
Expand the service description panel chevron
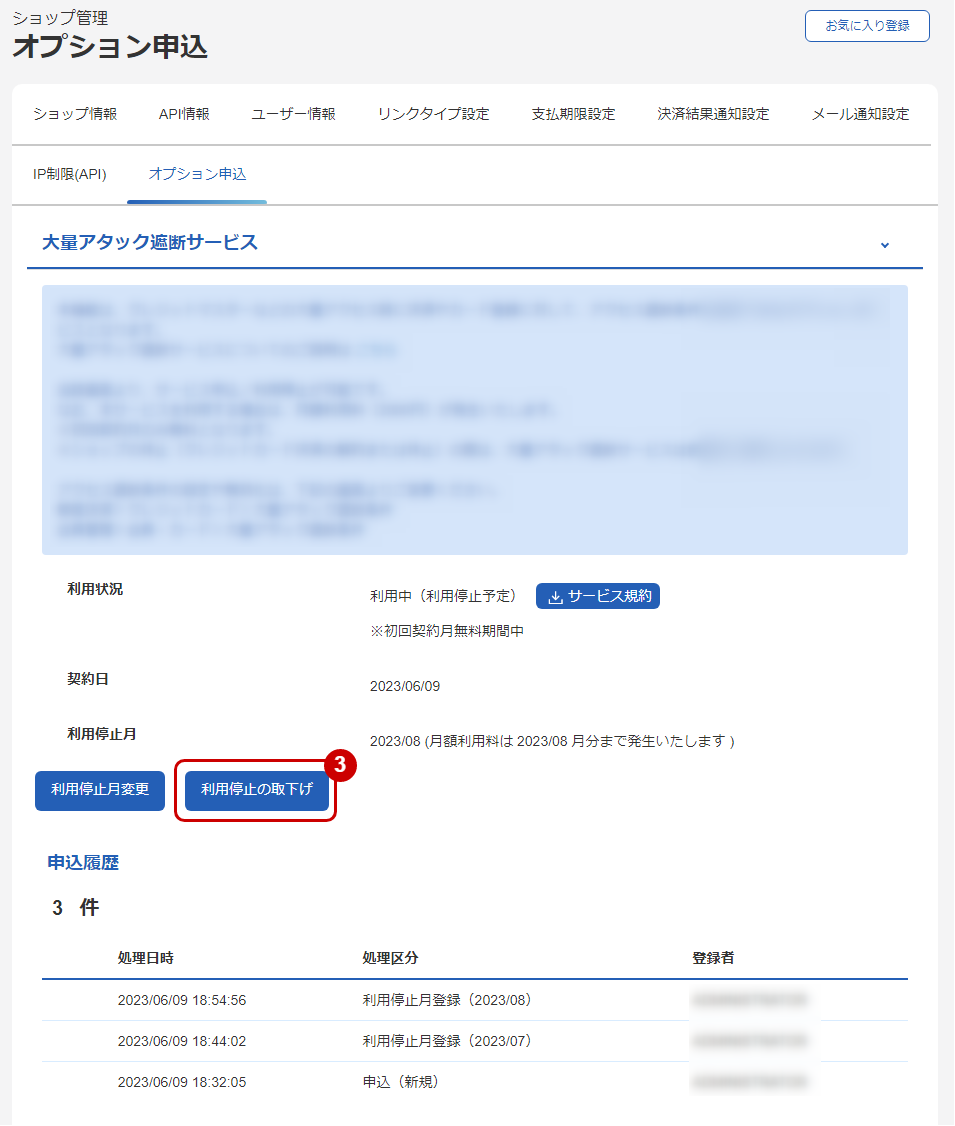(884, 243)
